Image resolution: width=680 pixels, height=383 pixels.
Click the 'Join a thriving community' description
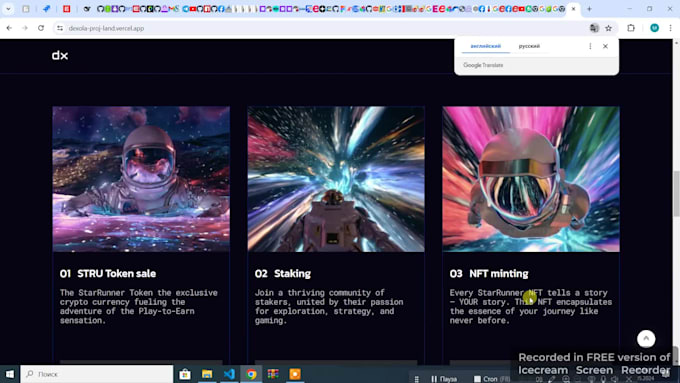pyautogui.click(x=329, y=307)
